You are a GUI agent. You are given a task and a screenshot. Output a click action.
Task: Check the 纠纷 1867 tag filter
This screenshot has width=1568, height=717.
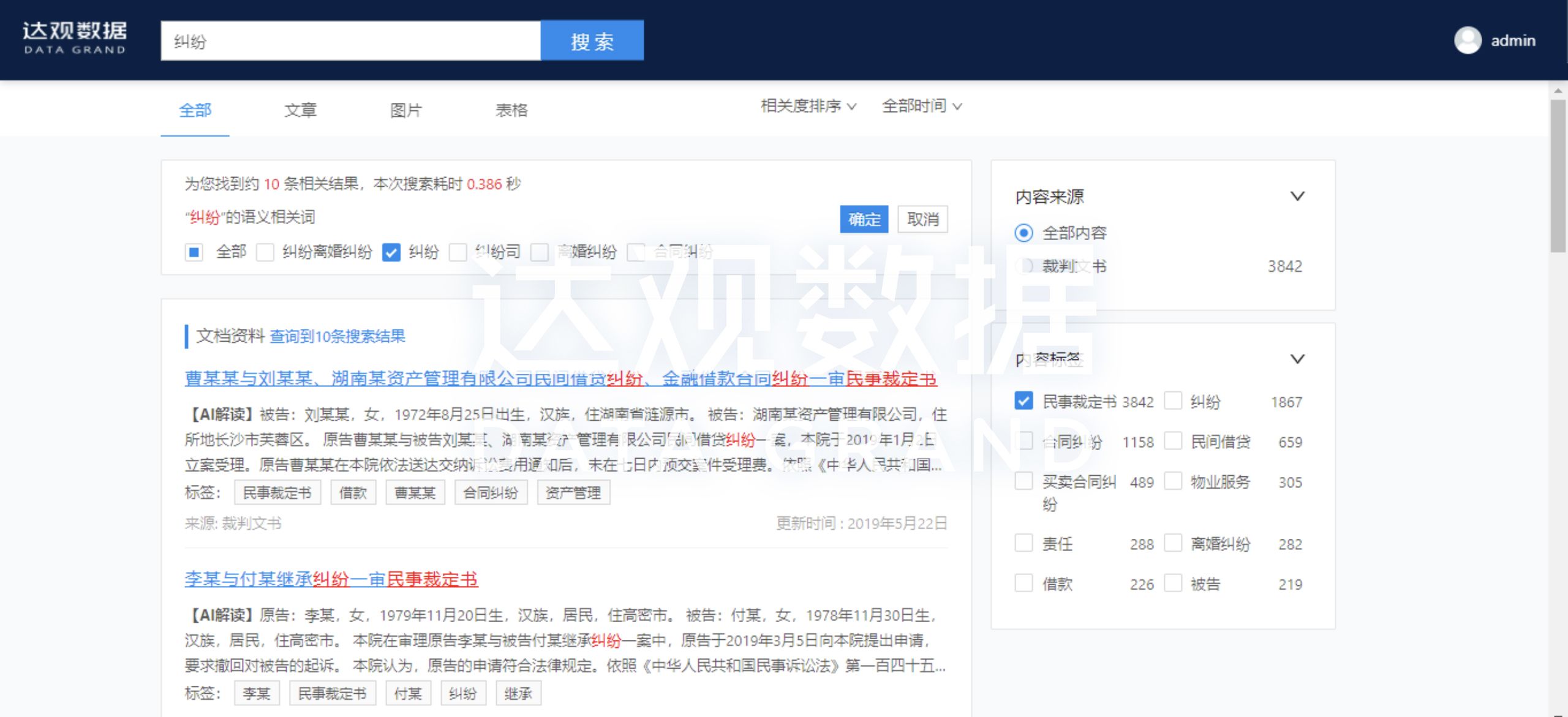click(x=1173, y=401)
